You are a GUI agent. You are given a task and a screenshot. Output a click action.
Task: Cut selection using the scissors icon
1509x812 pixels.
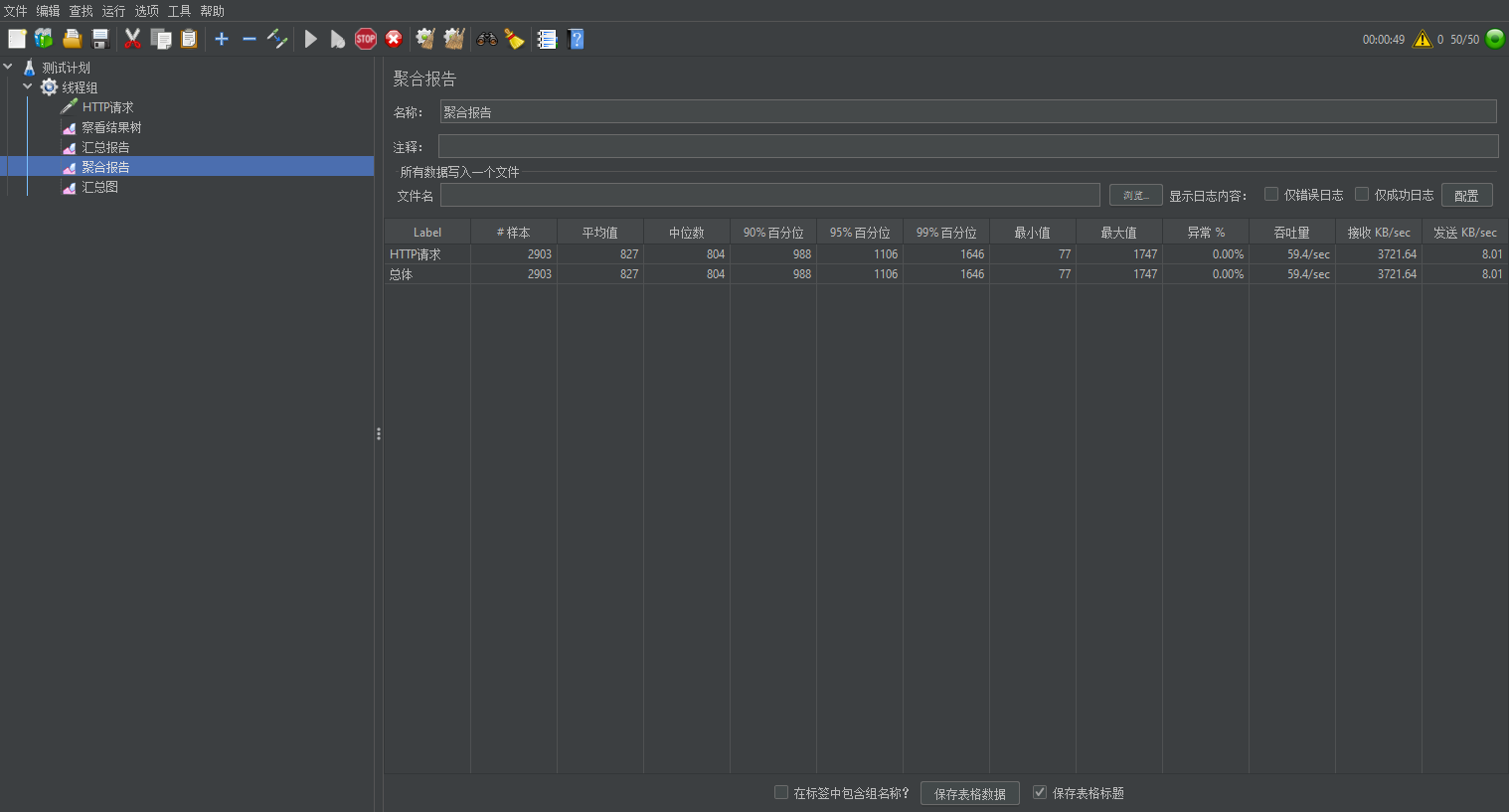(x=132, y=39)
